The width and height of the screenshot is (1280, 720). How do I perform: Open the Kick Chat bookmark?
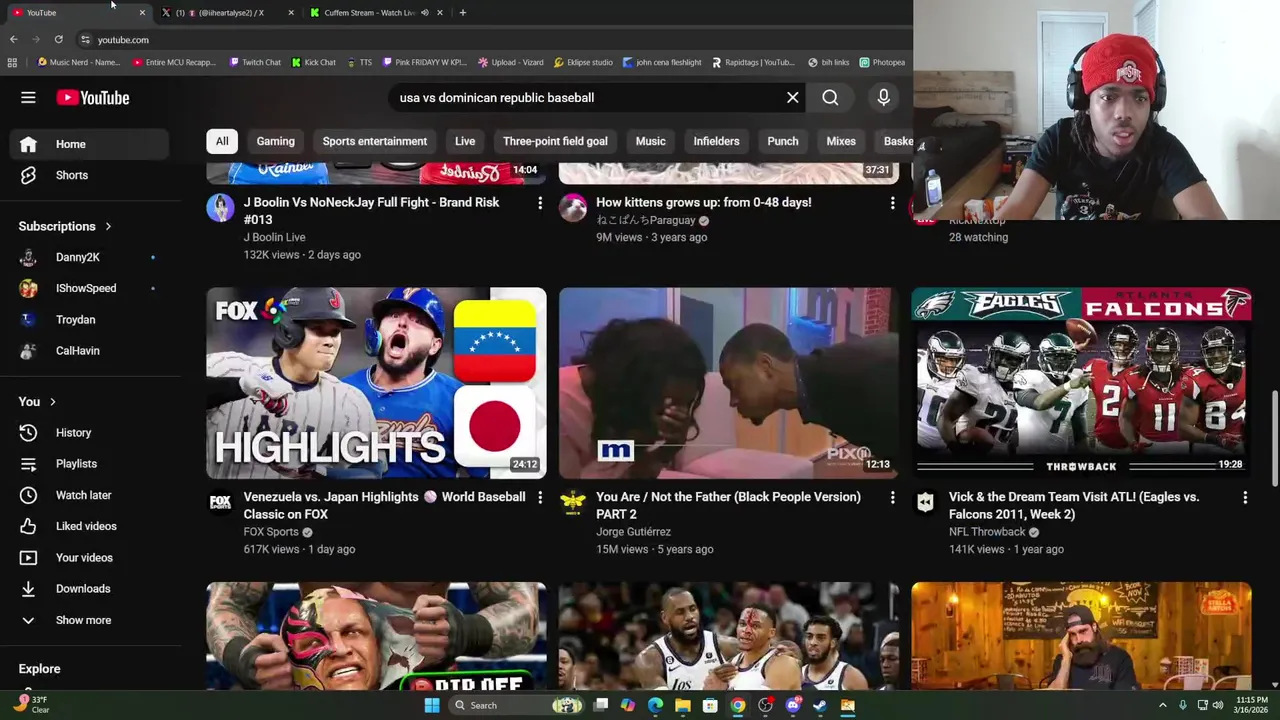(314, 62)
